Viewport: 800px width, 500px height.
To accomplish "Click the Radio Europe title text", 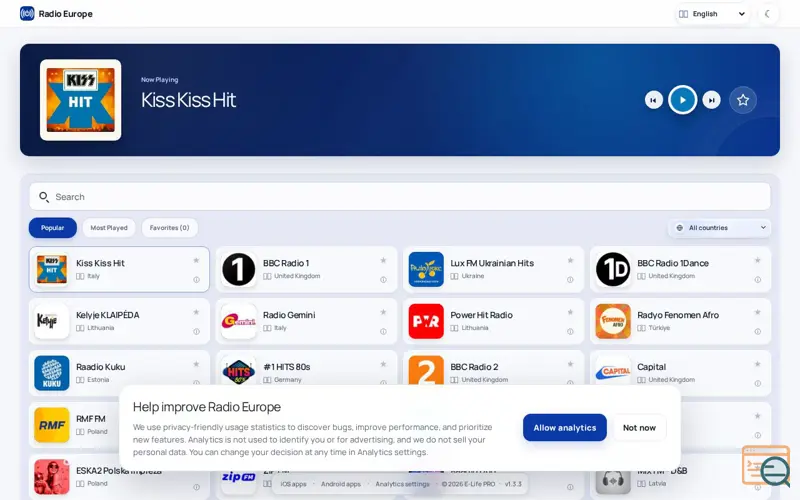I will point(66,14).
